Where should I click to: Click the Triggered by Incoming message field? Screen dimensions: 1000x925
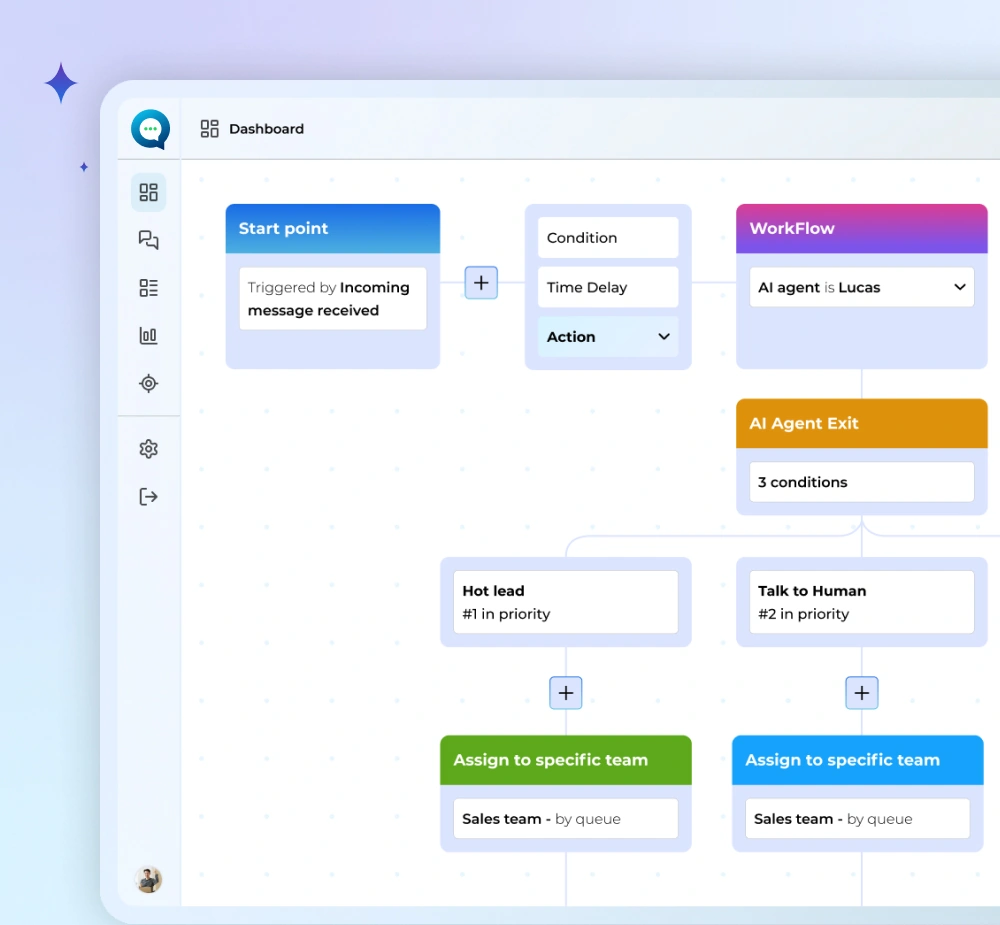[333, 298]
